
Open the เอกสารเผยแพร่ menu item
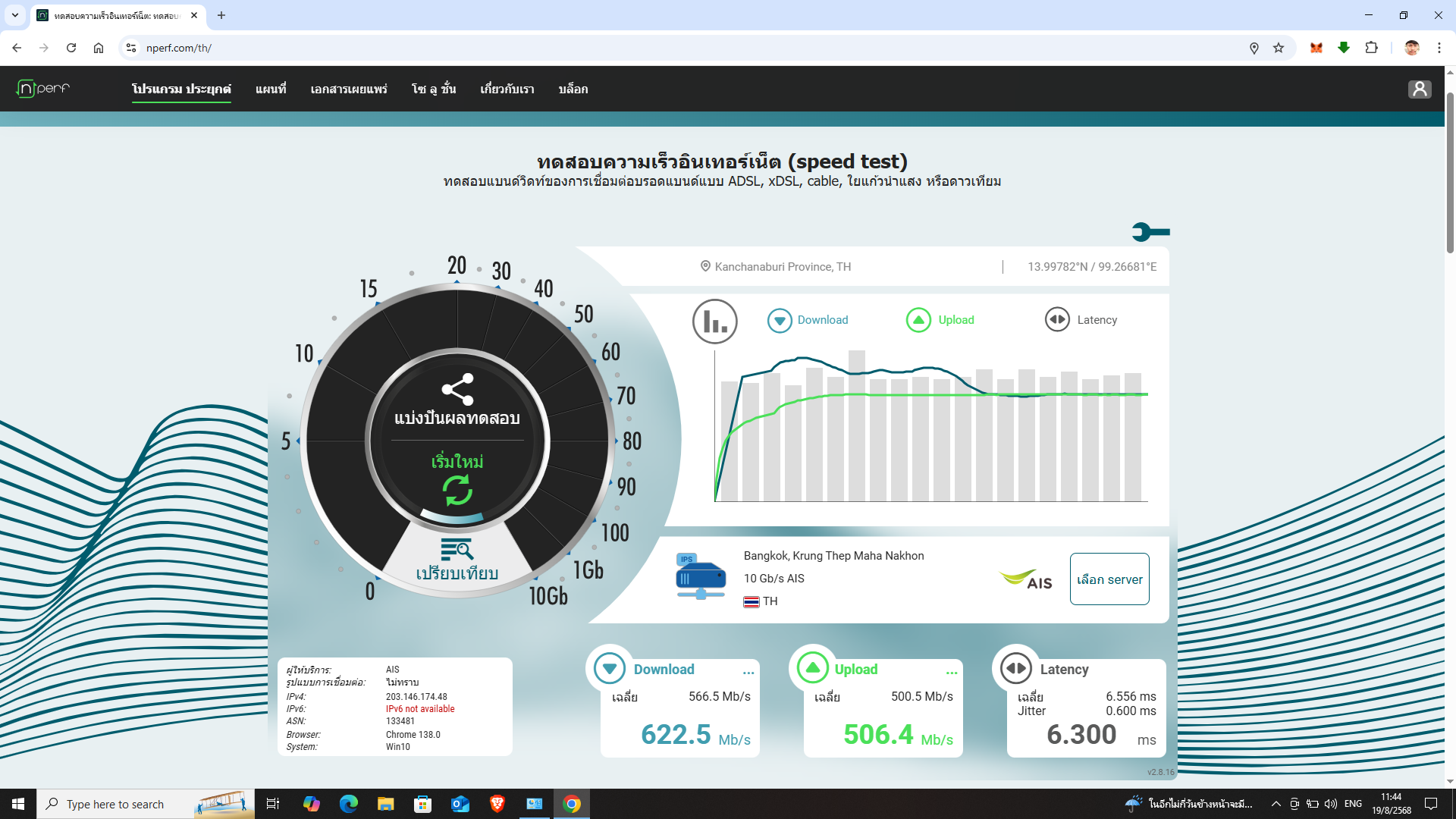tap(349, 89)
